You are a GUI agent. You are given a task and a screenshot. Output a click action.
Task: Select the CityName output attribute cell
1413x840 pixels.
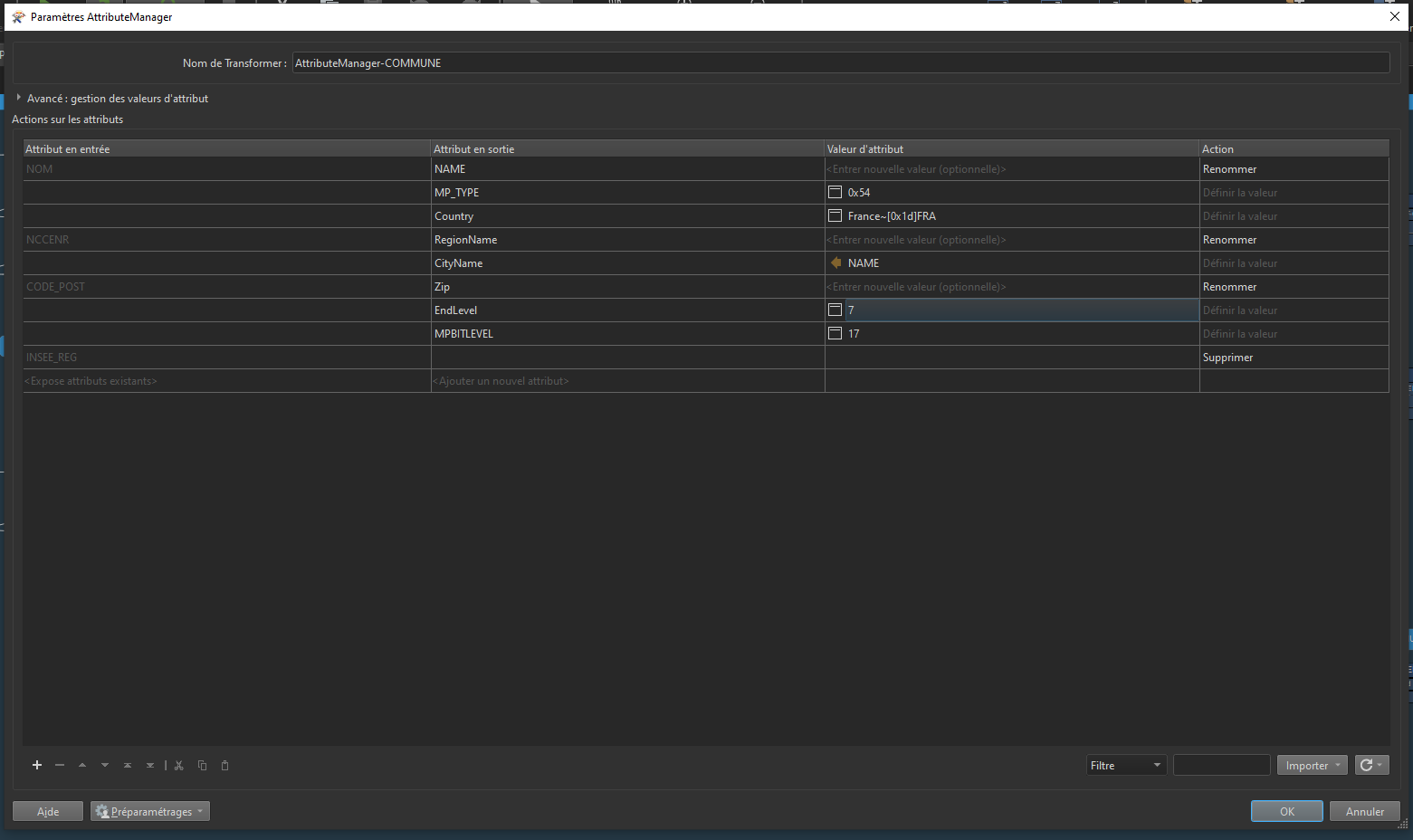coord(628,263)
